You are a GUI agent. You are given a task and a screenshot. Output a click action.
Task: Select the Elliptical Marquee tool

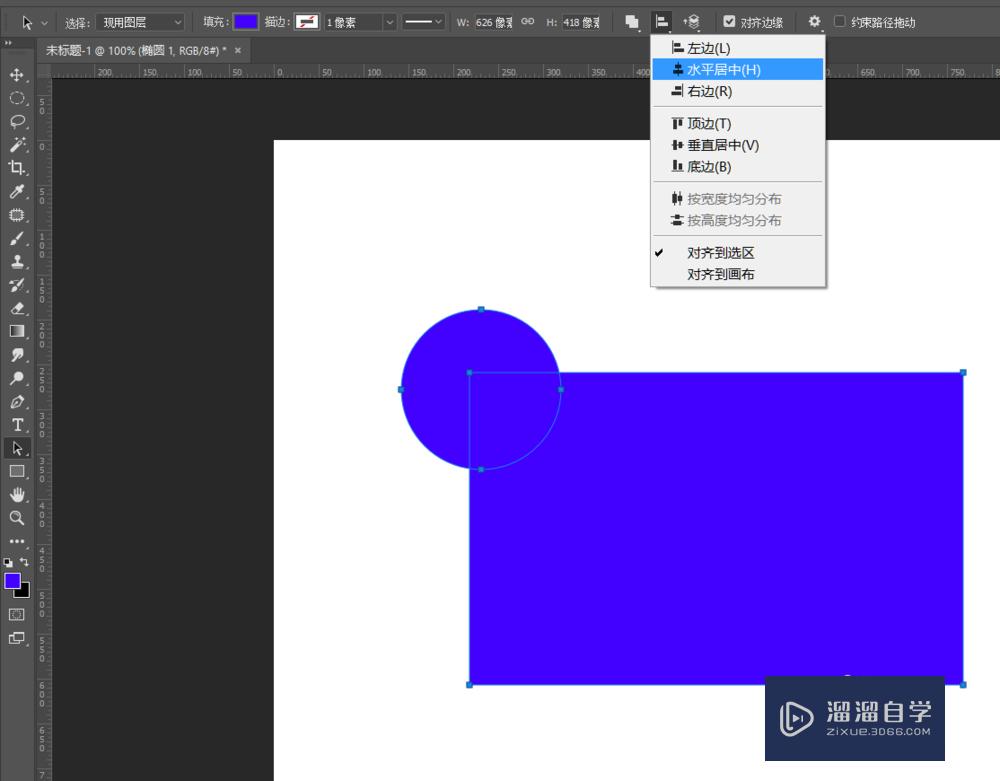(17, 98)
